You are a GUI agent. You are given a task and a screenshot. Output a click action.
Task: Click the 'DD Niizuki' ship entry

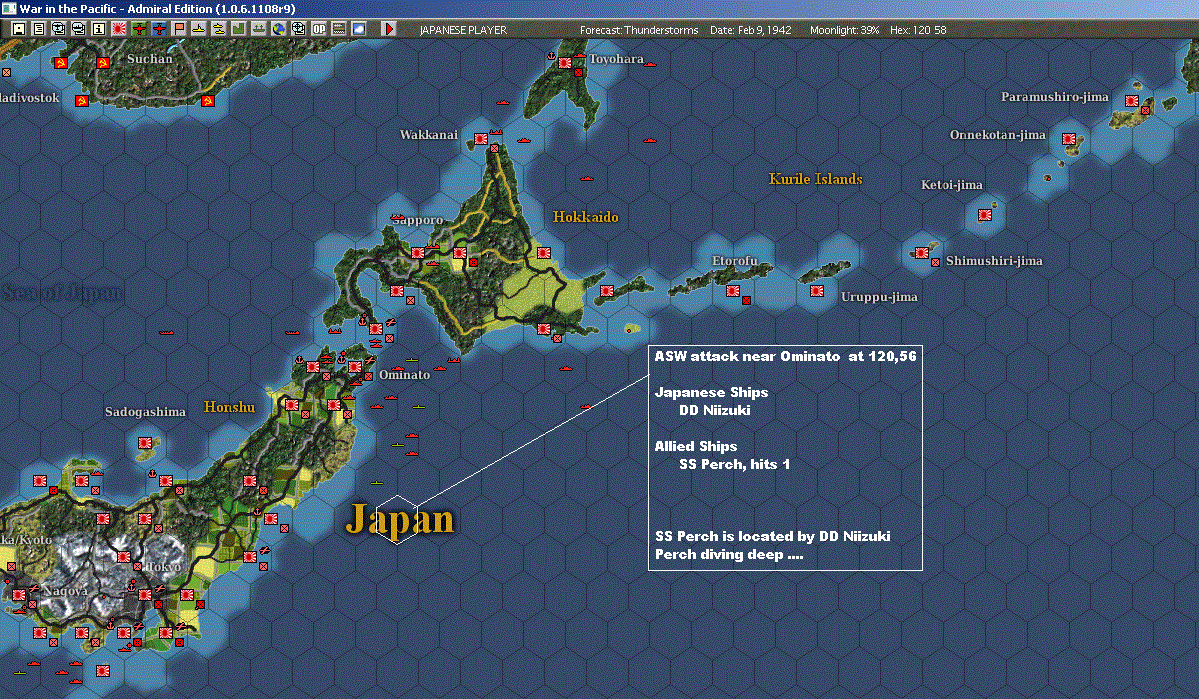click(714, 410)
